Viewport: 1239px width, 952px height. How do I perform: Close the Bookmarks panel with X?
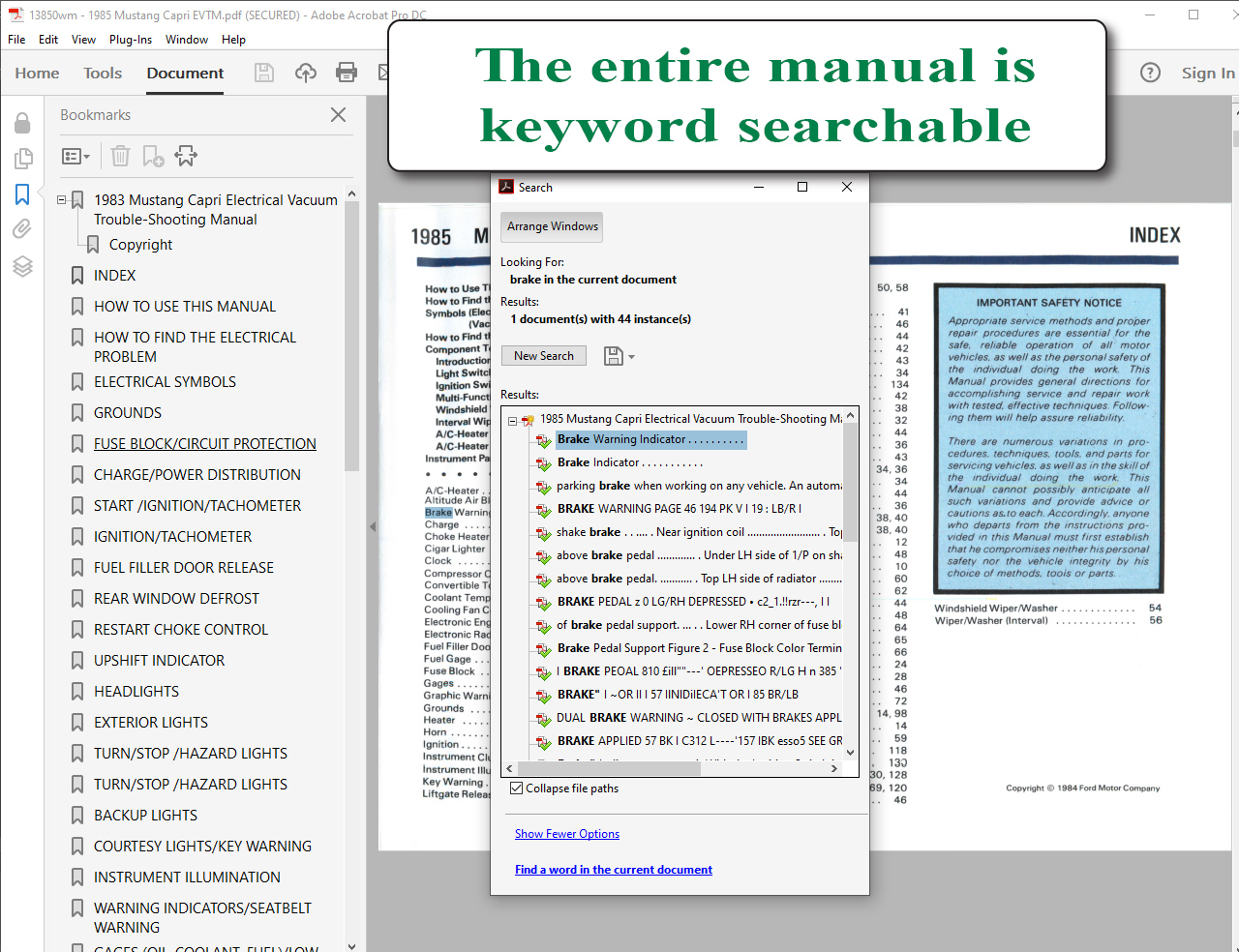click(x=338, y=115)
